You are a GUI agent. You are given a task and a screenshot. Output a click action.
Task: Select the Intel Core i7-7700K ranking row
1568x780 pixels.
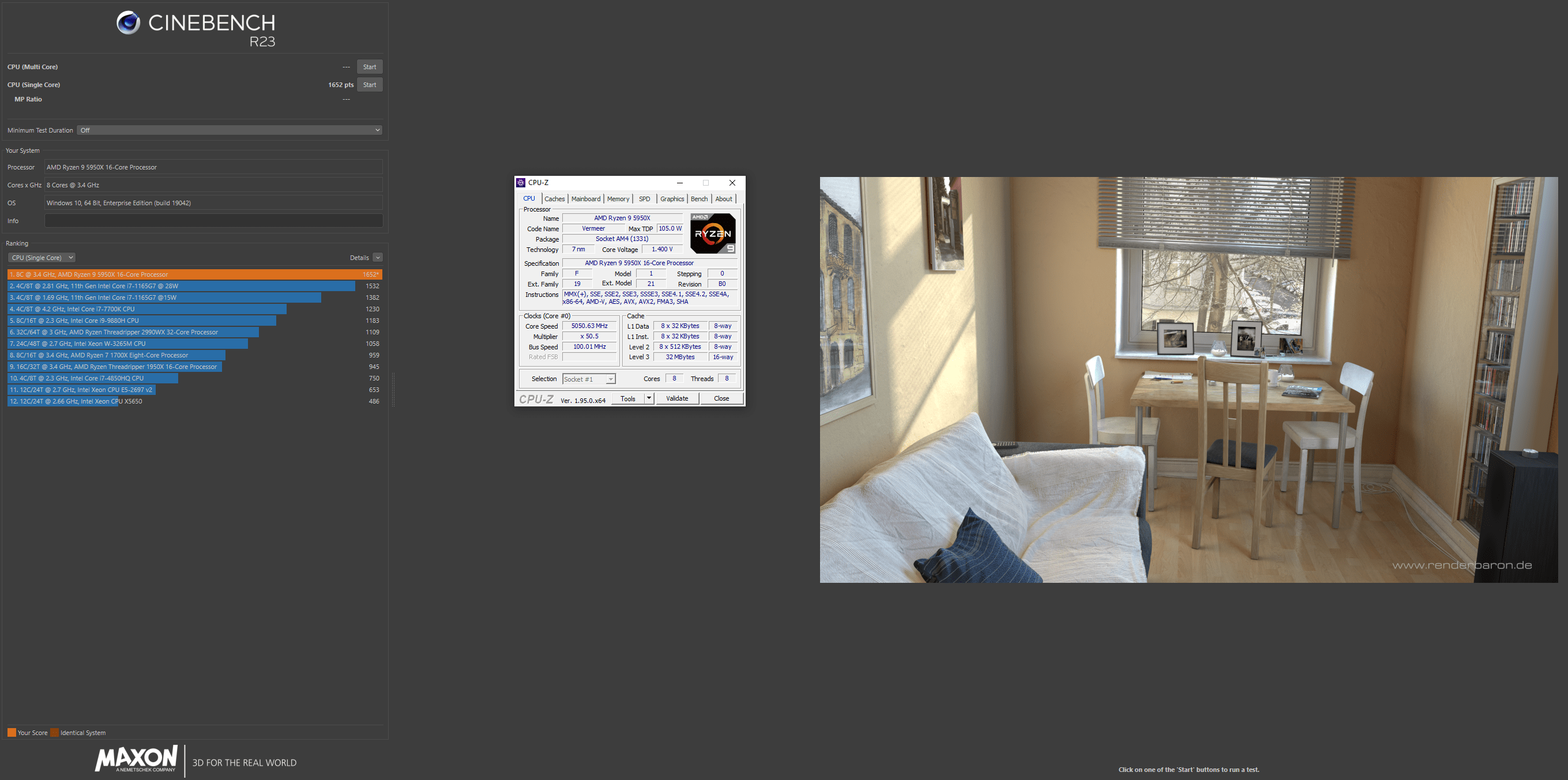pos(195,309)
